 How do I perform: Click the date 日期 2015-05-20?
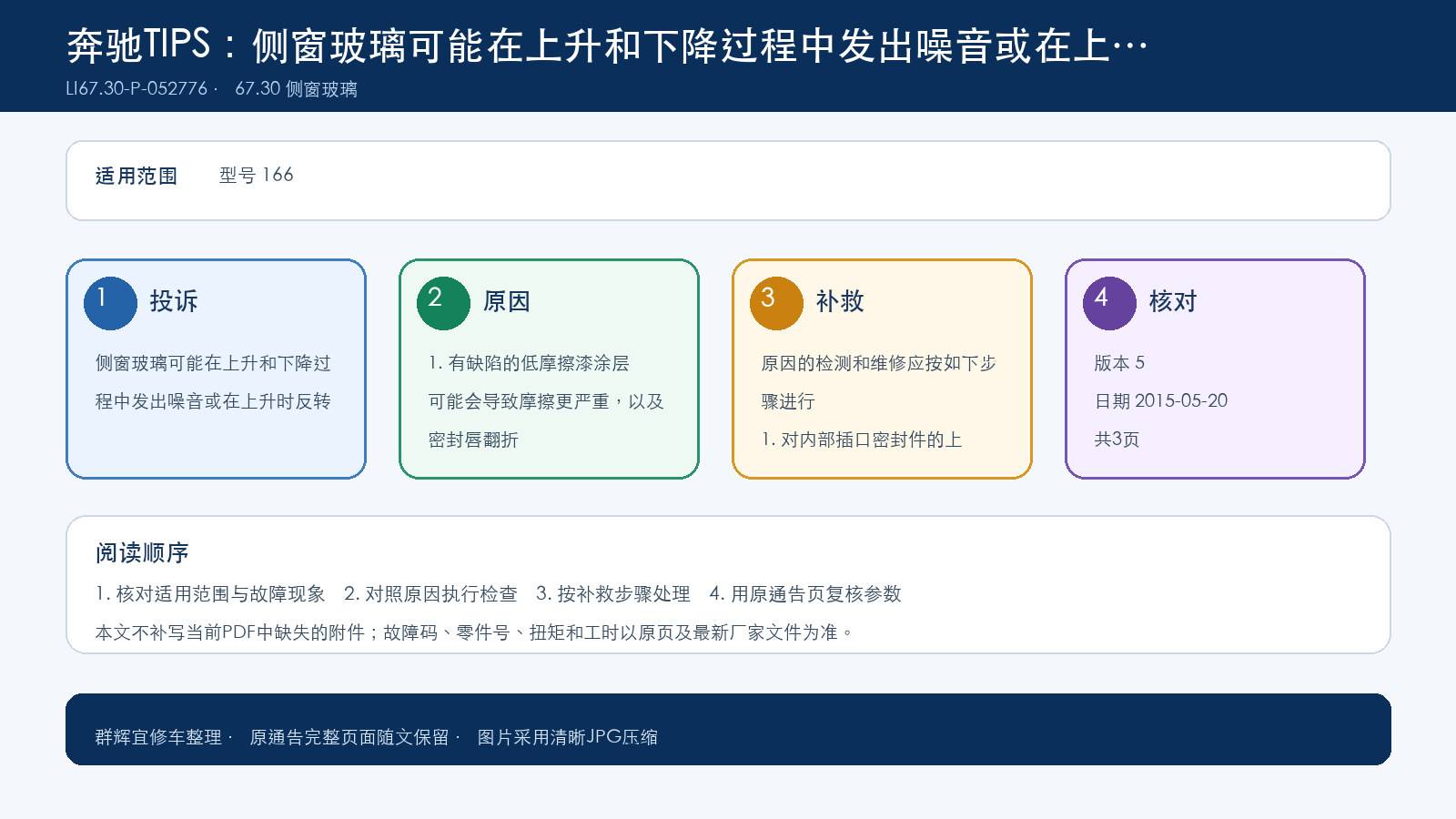1161,401
